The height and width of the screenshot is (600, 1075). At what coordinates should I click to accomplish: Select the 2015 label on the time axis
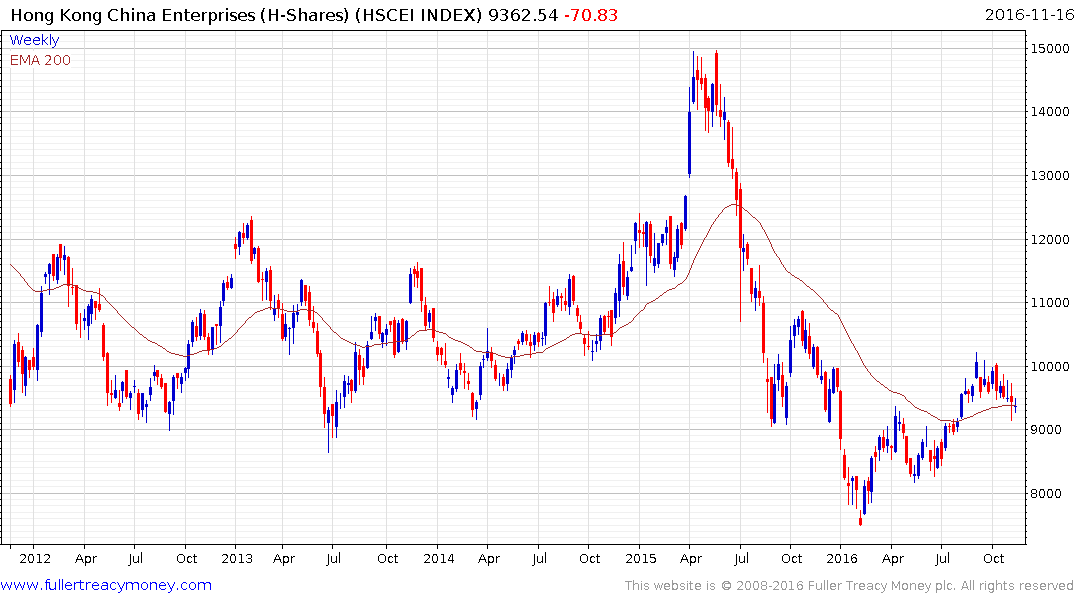point(640,558)
